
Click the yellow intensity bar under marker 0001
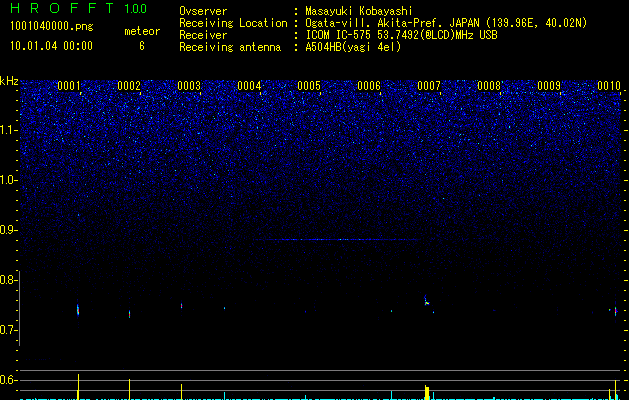click(x=78, y=387)
